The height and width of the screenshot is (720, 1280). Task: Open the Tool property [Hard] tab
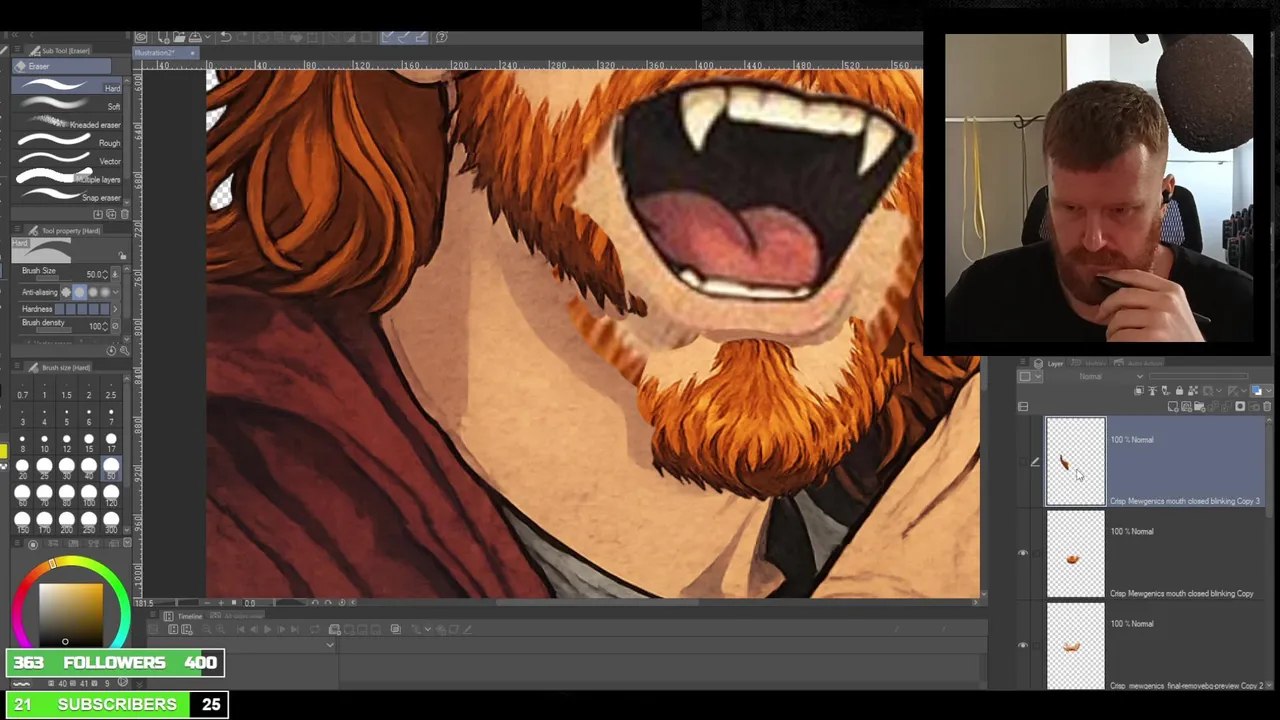tap(64, 231)
